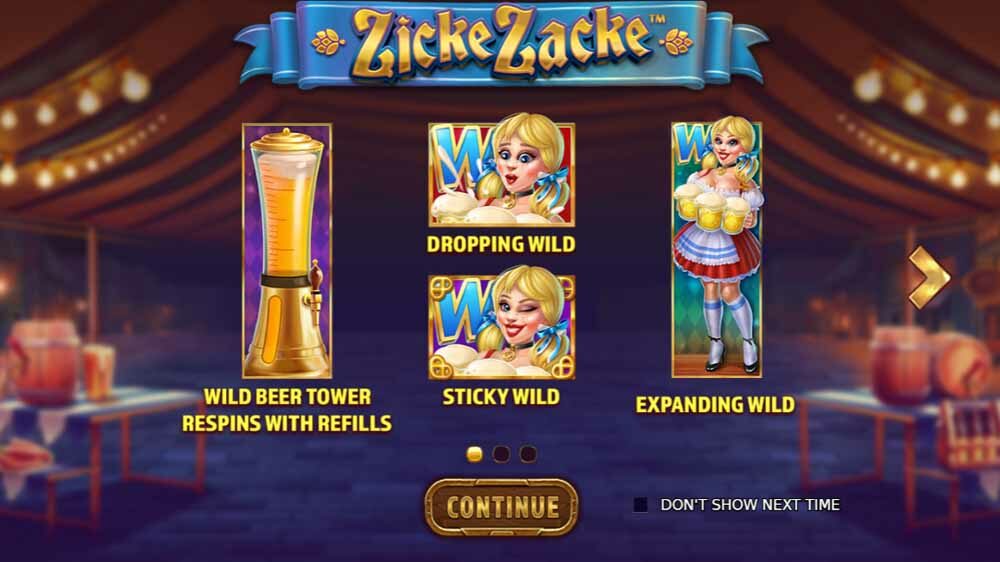
Task: Click the ZickeZacke logo banner
Action: point(501,43)
